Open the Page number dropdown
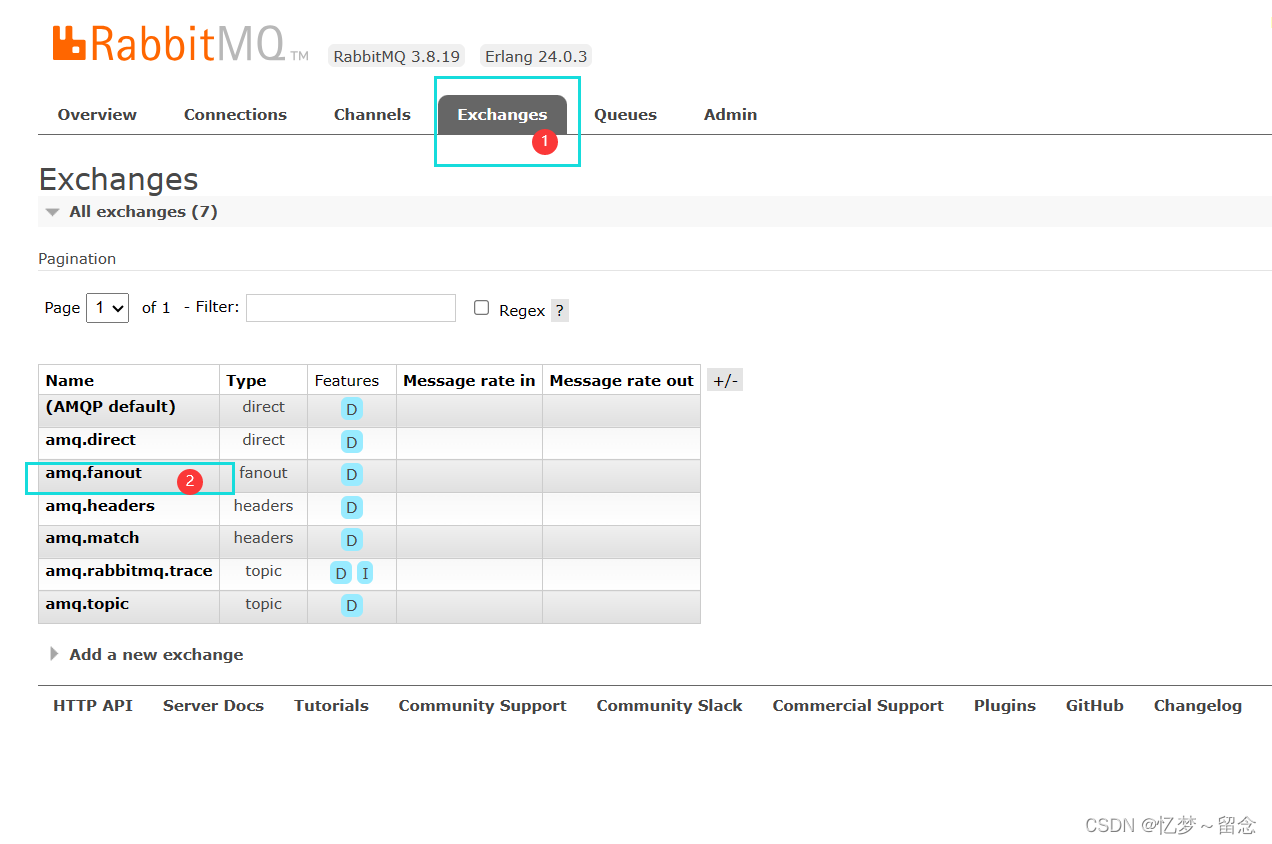The image size is (1272, 844). pyautogui.click(x=107, y=308)
